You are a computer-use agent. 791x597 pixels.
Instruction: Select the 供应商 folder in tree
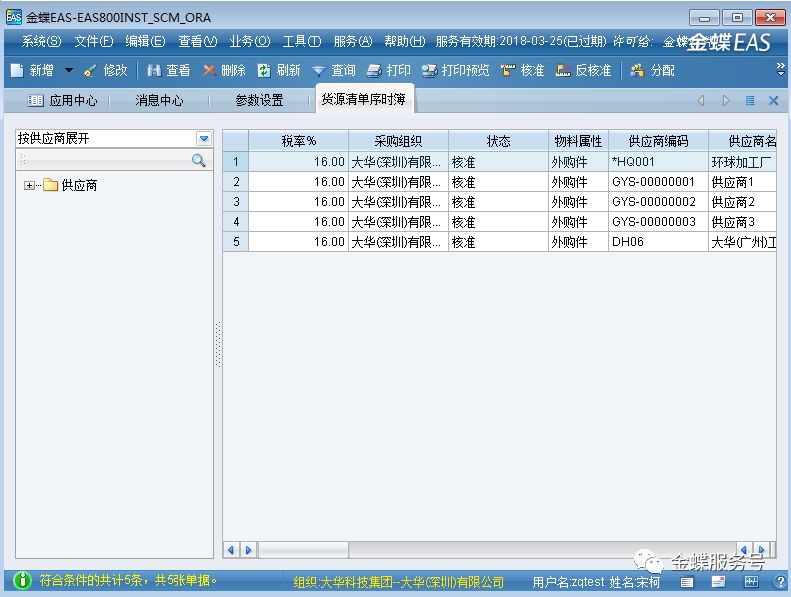coord(71,185)
